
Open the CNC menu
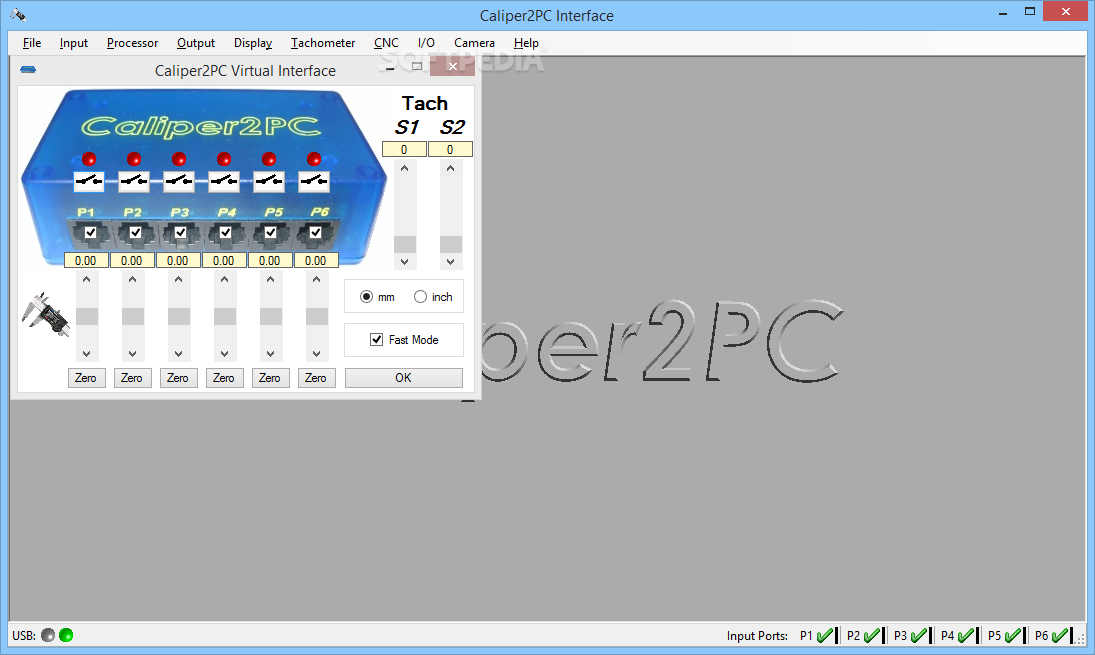(x=386, y=43)
